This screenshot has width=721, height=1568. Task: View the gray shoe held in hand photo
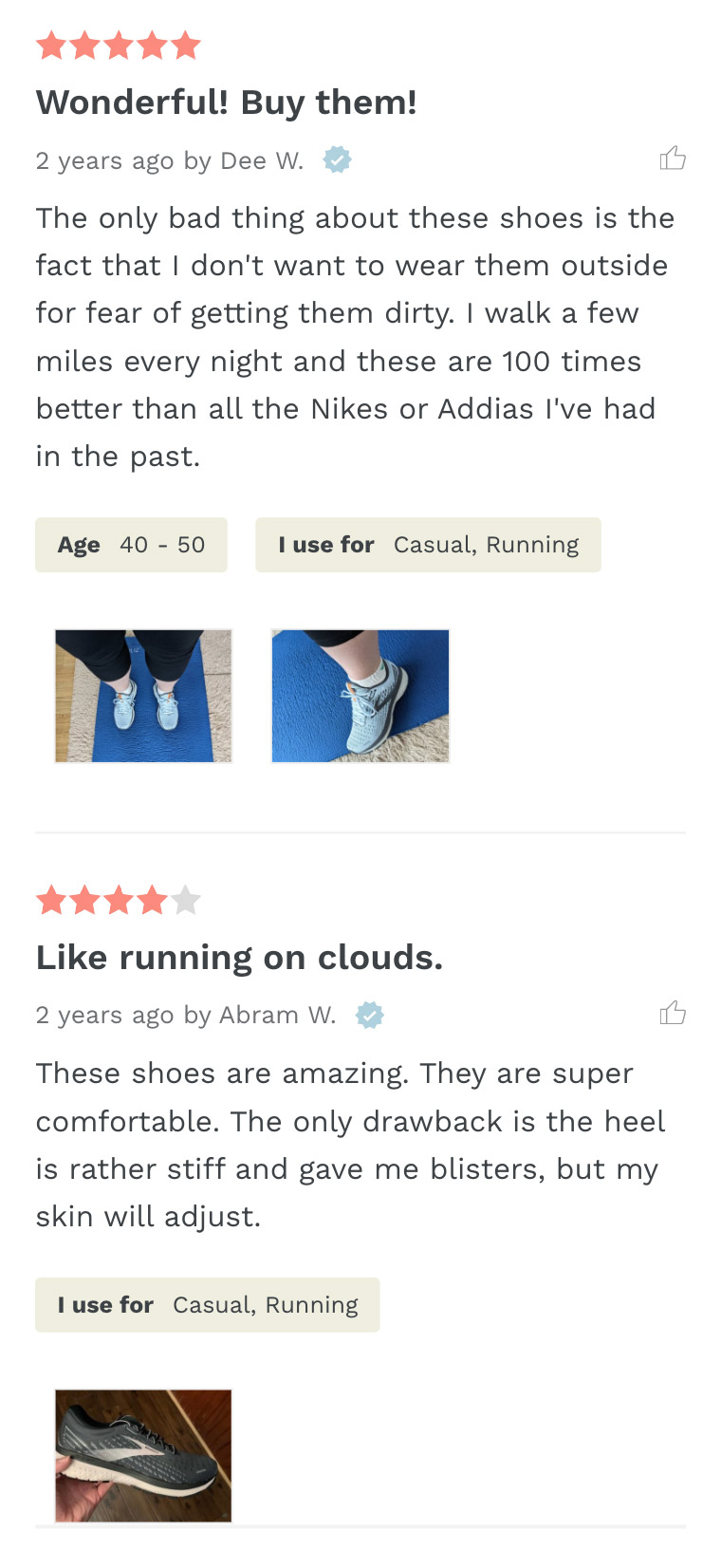coord(143,1455)
